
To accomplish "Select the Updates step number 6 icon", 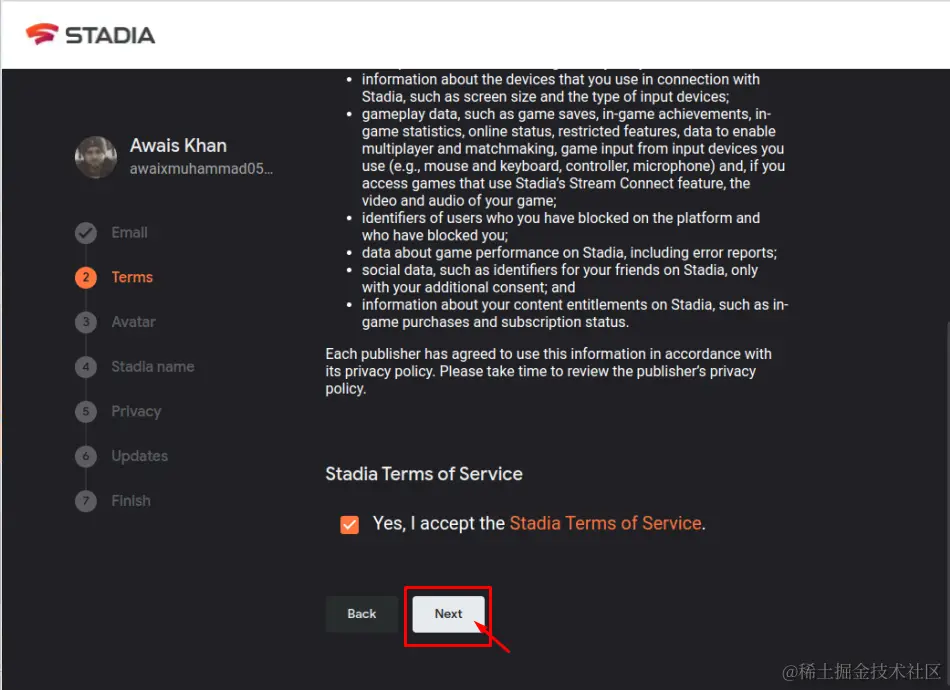I will click(85, 456).
